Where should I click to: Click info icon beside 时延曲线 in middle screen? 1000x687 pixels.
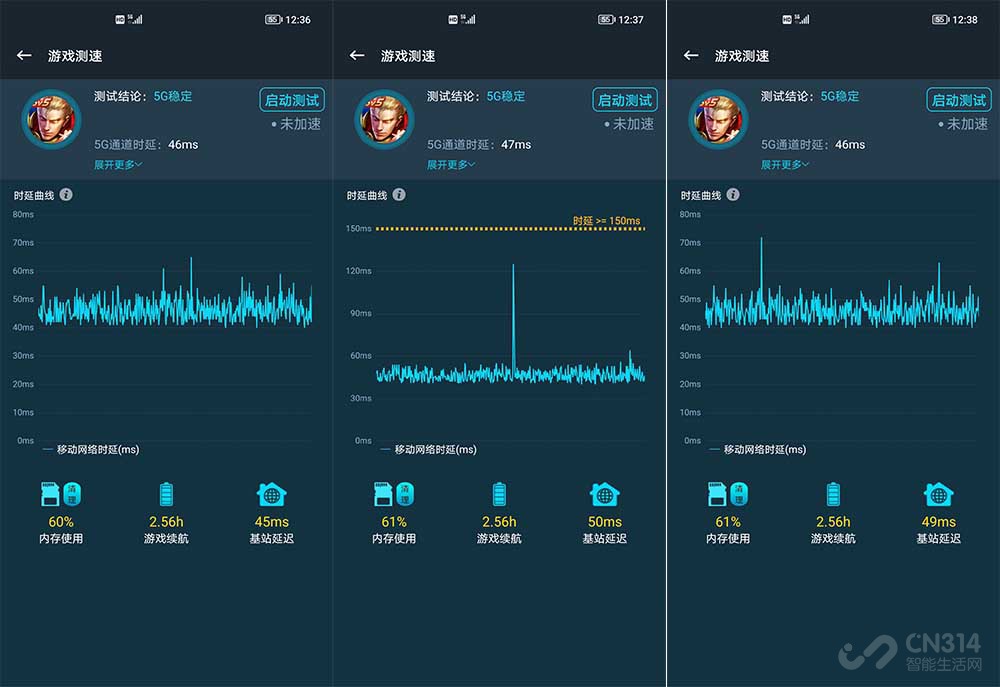pos(399,195)
